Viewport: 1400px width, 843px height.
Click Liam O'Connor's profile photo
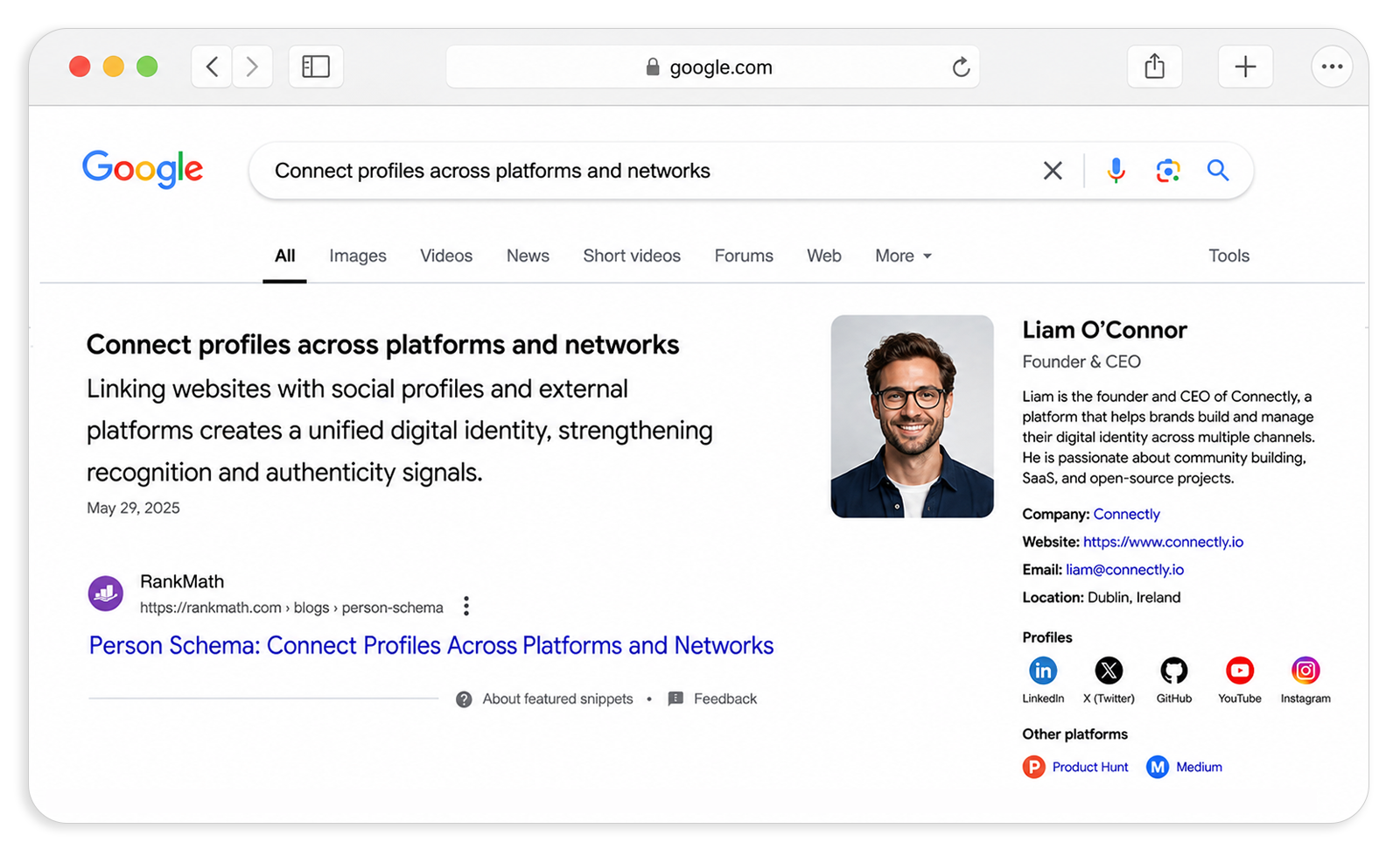[x=912, y=417]
